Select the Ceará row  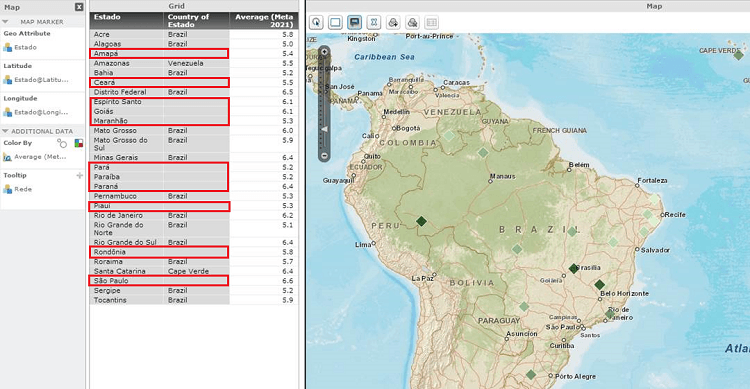pos(194,82)
